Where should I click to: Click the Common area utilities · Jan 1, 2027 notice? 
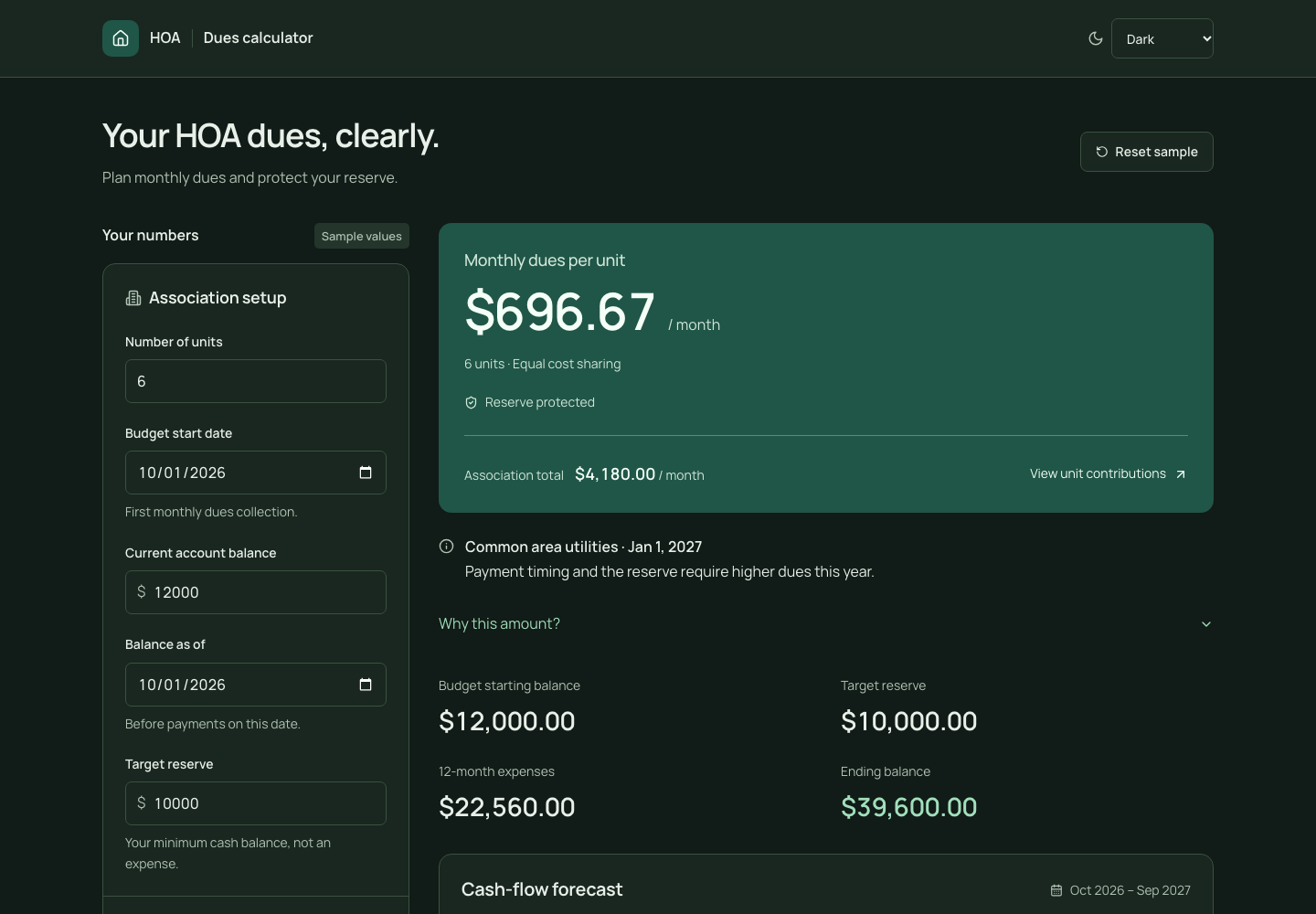[584, 547]
